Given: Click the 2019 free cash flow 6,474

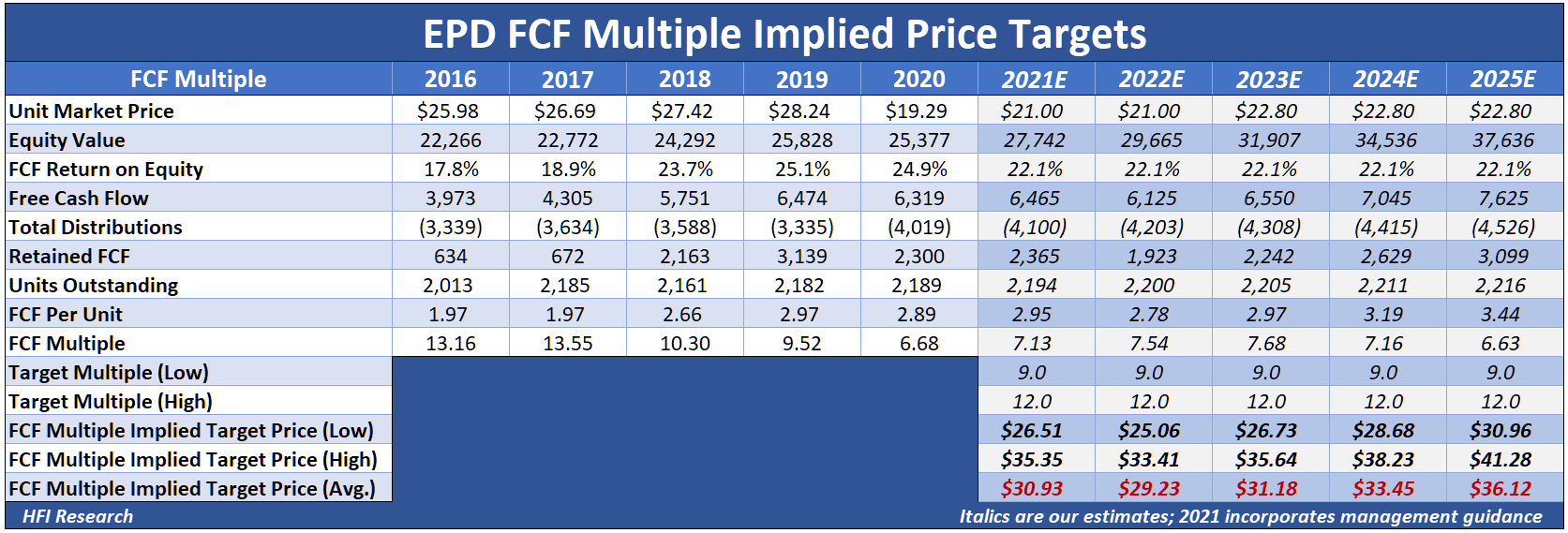Looking at the screenshot, I should [x=801, y=198].
